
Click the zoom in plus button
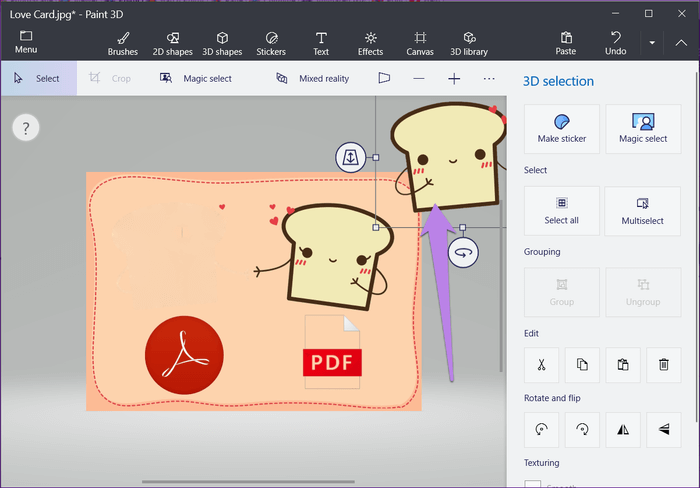(x=454, y=78)
